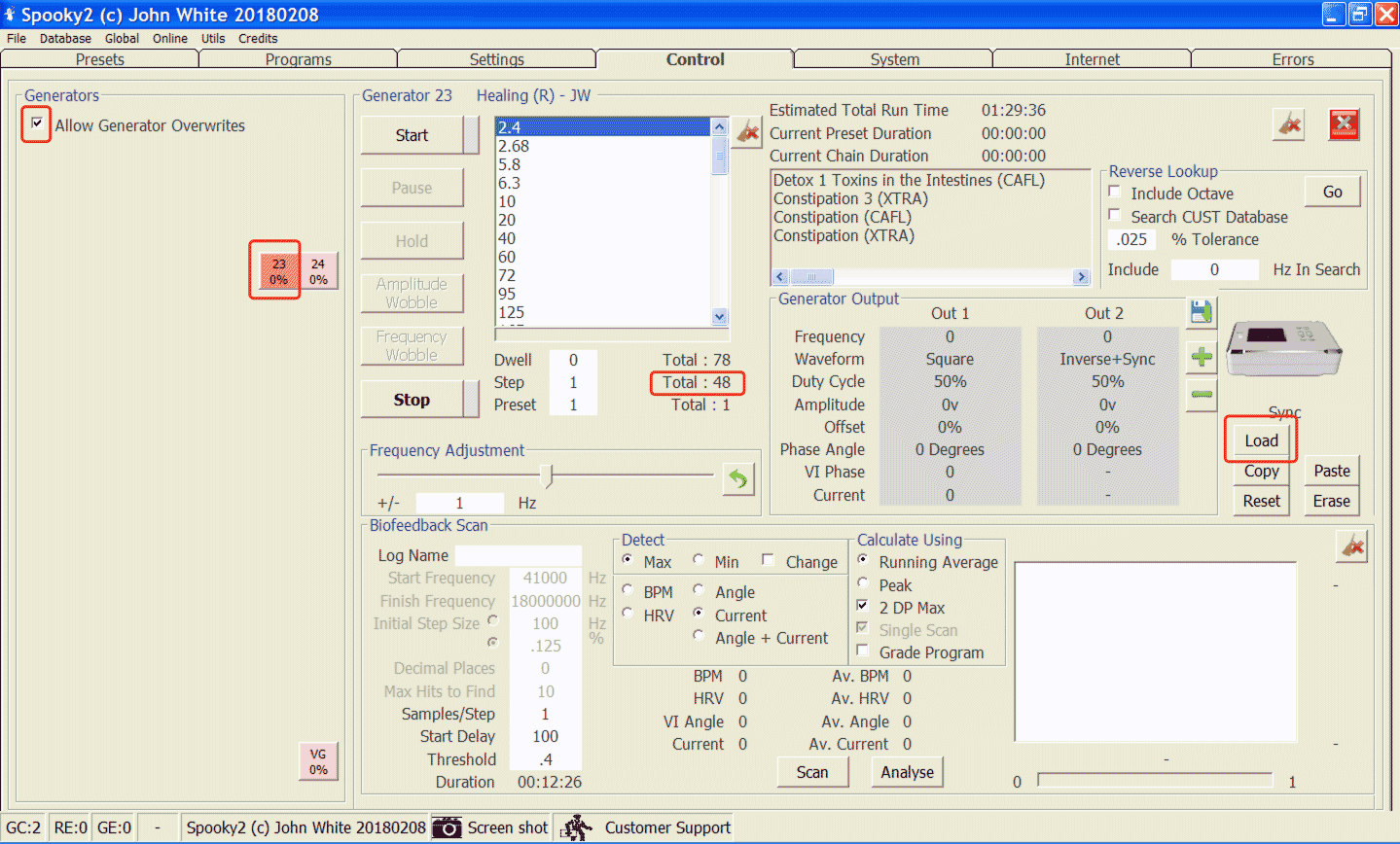Toggle Allow Generator Overwrites checkbox
The height and width of the screenshot is (844, 1400).
point(37,123)
